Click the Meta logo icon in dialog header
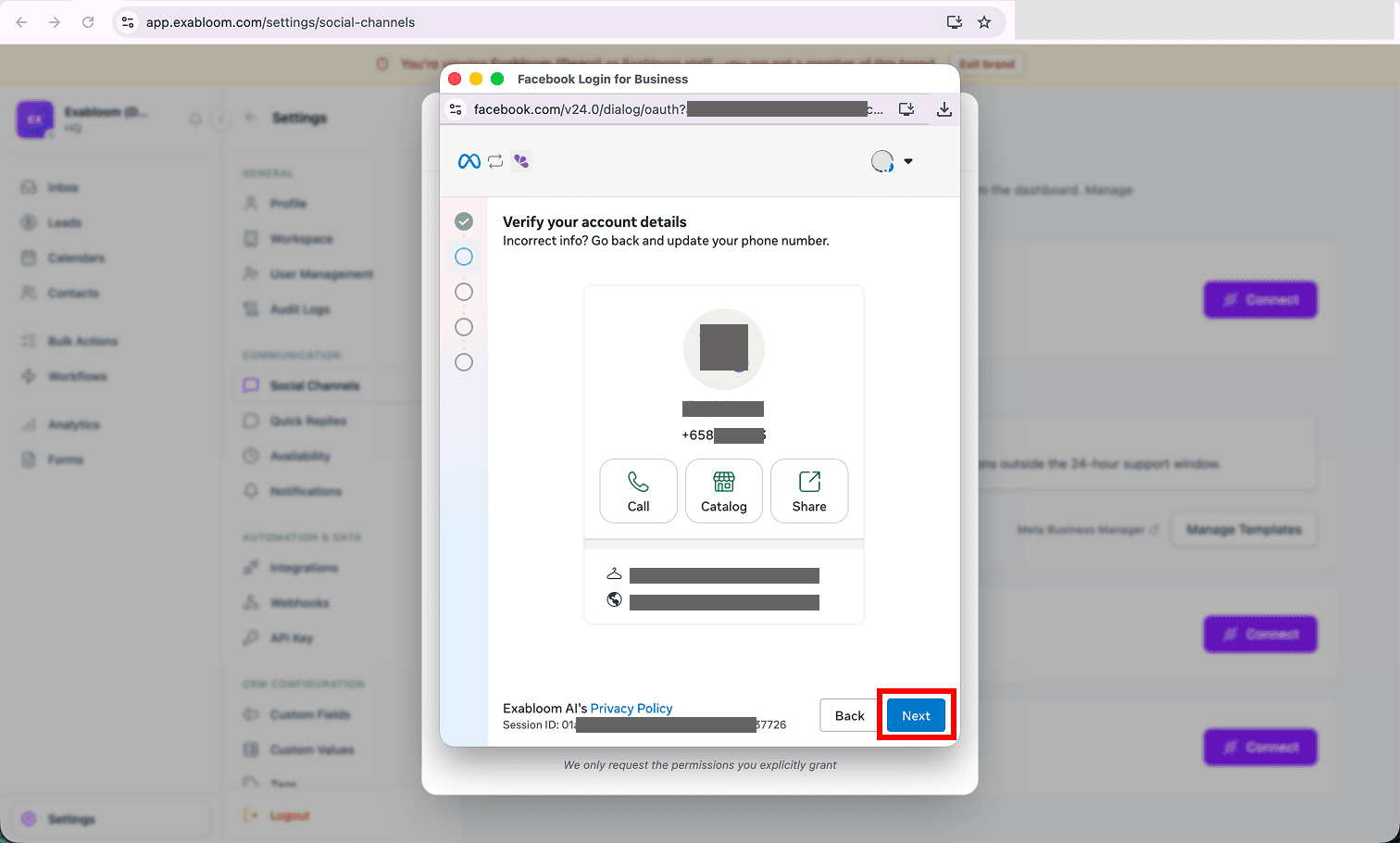The height and width of the screenshot is (843, 1400). [469, 161]
